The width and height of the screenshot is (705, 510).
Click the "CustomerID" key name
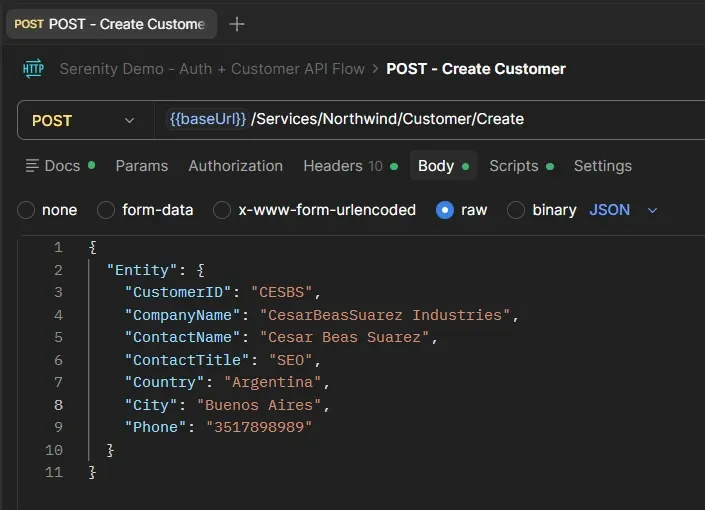[x=178, y=292]
